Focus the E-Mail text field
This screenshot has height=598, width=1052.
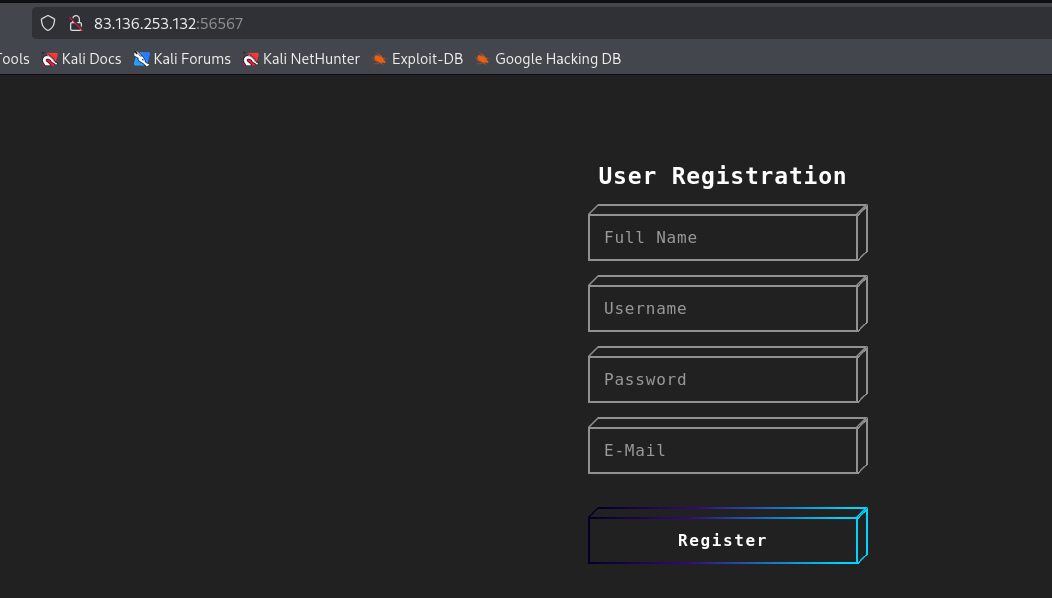pos(722,451)
